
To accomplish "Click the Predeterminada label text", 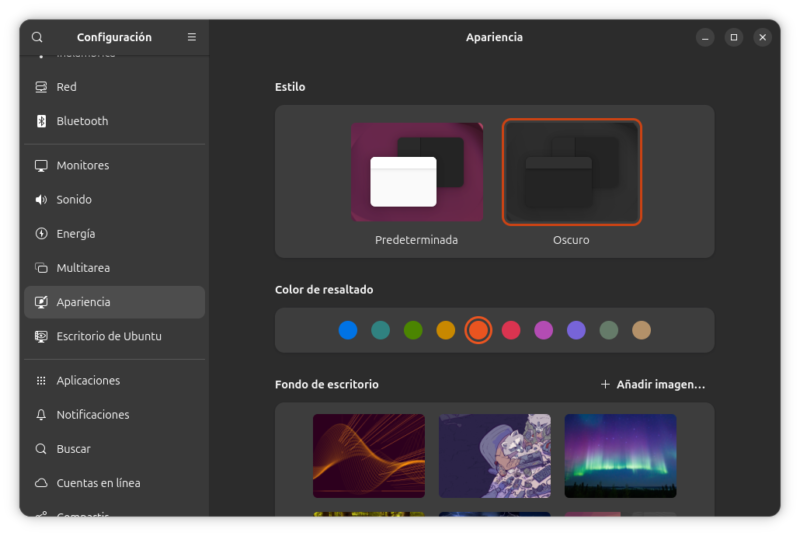I will click(x=416, y=240).
